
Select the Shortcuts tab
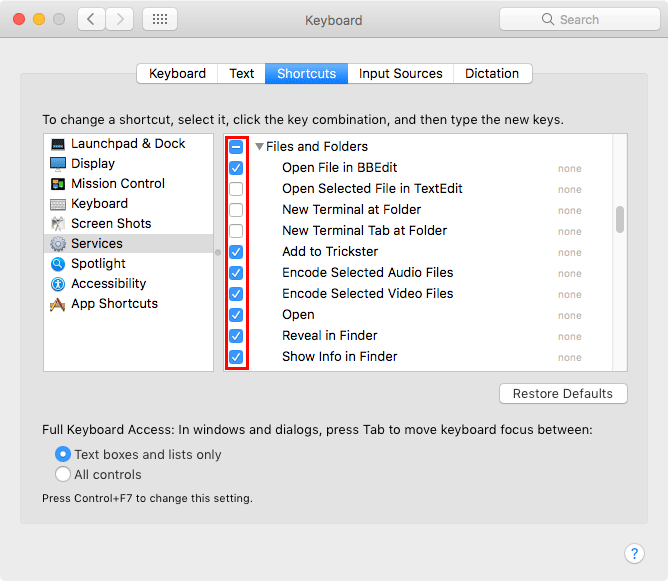(306, 73)
